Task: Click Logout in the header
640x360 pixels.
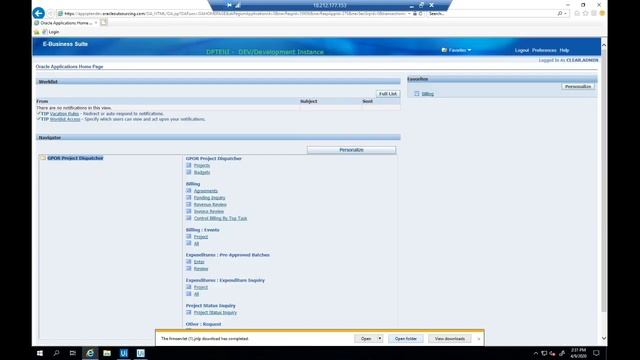Action: 522,50
